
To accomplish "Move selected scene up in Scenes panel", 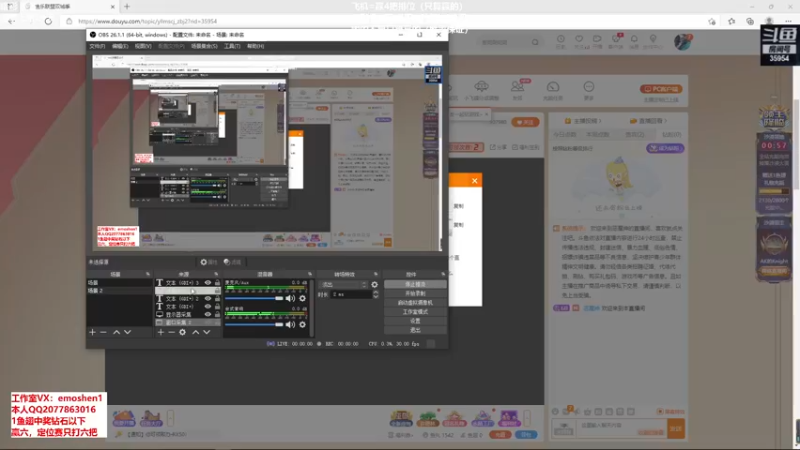I will pyautogui.click(x=116, y=332).
